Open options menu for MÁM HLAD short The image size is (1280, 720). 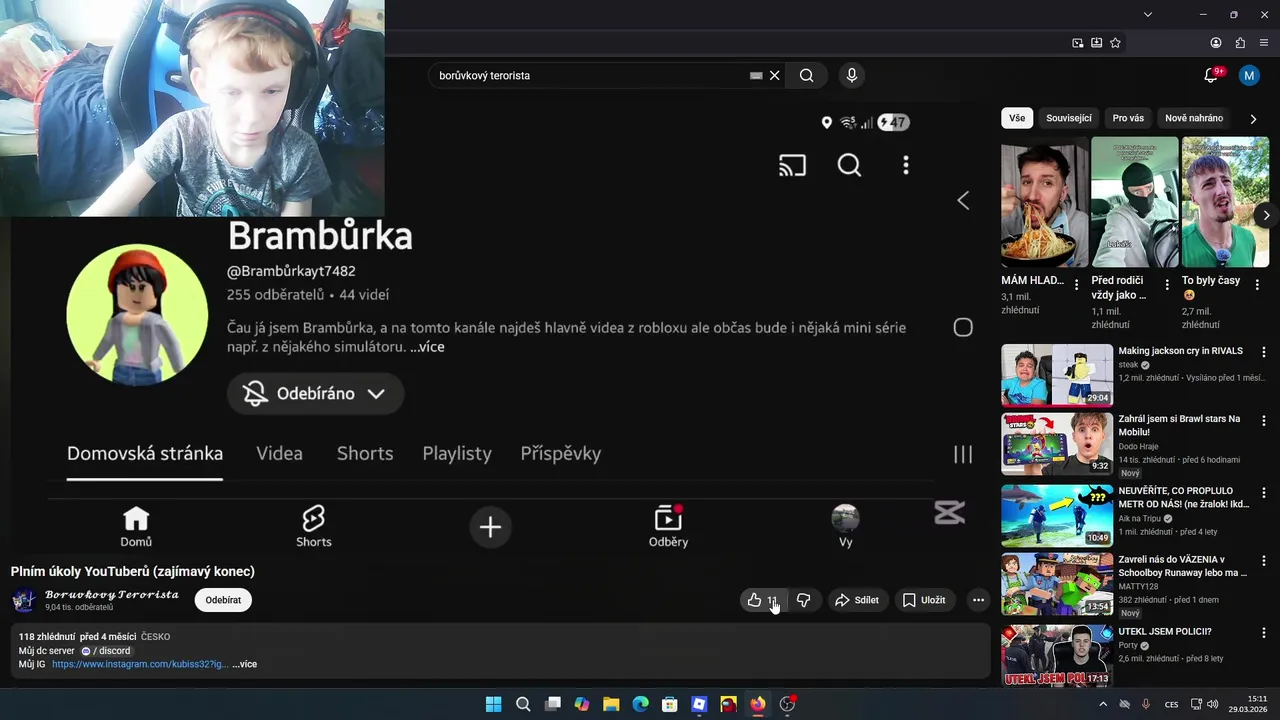1076,285
